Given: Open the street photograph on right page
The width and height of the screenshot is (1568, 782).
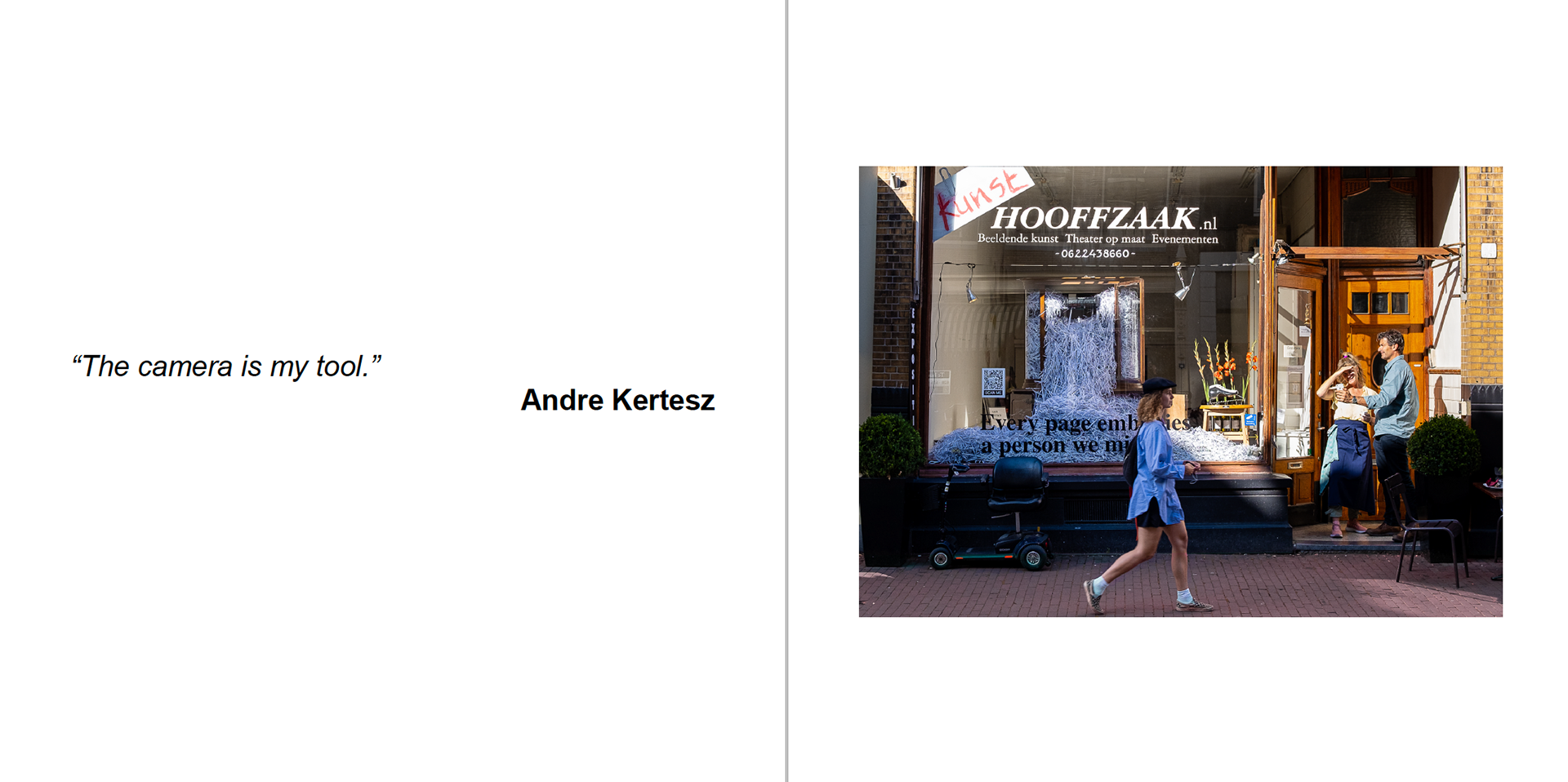Looking at the screenshot, I should (x=1180, y=391).
